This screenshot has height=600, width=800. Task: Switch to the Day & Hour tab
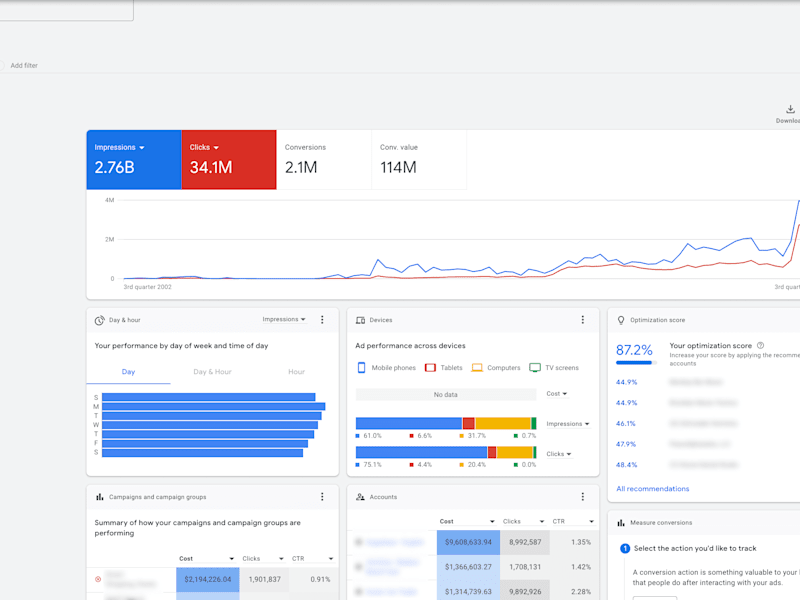212,372
